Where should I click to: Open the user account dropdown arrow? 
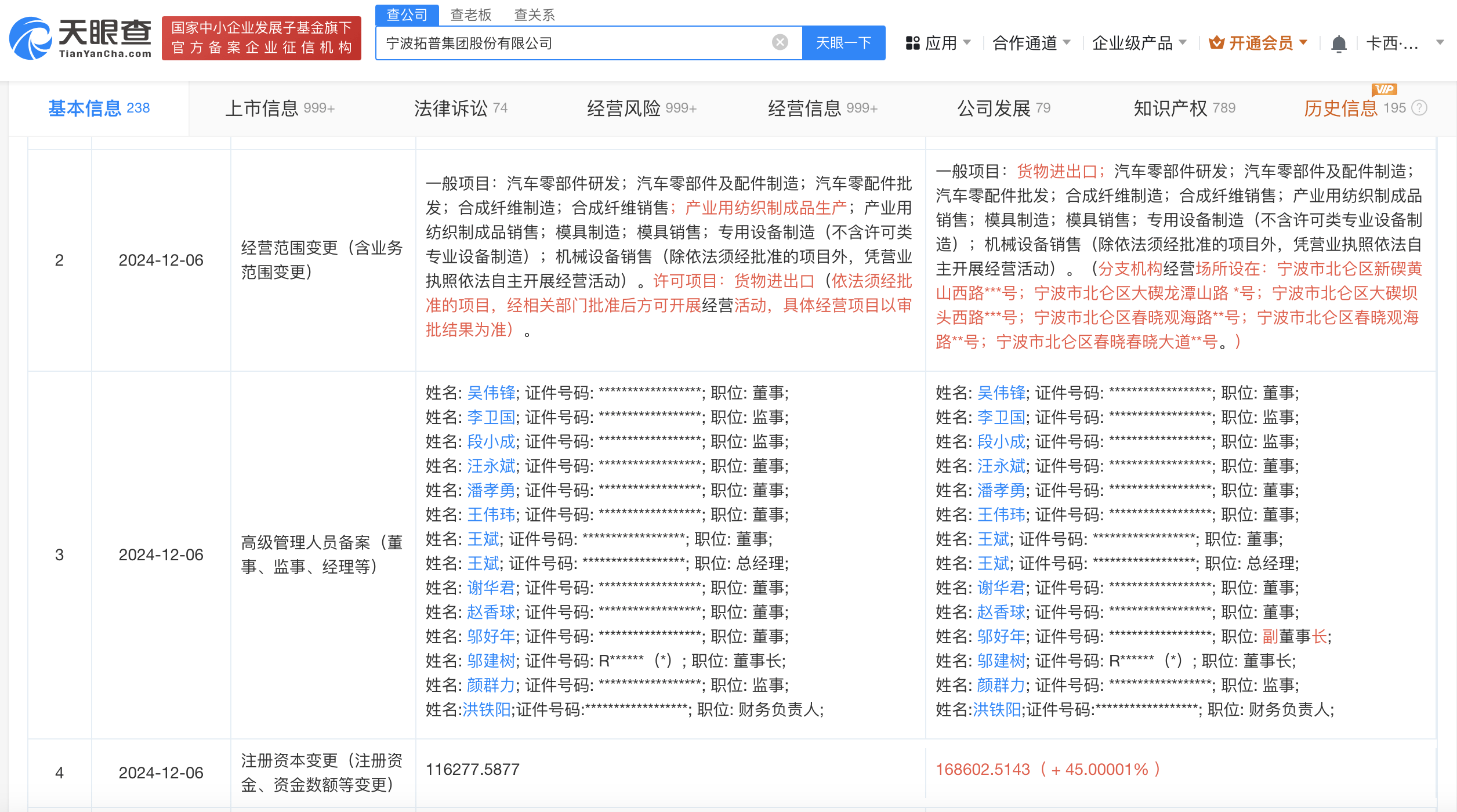point(1440,42)
